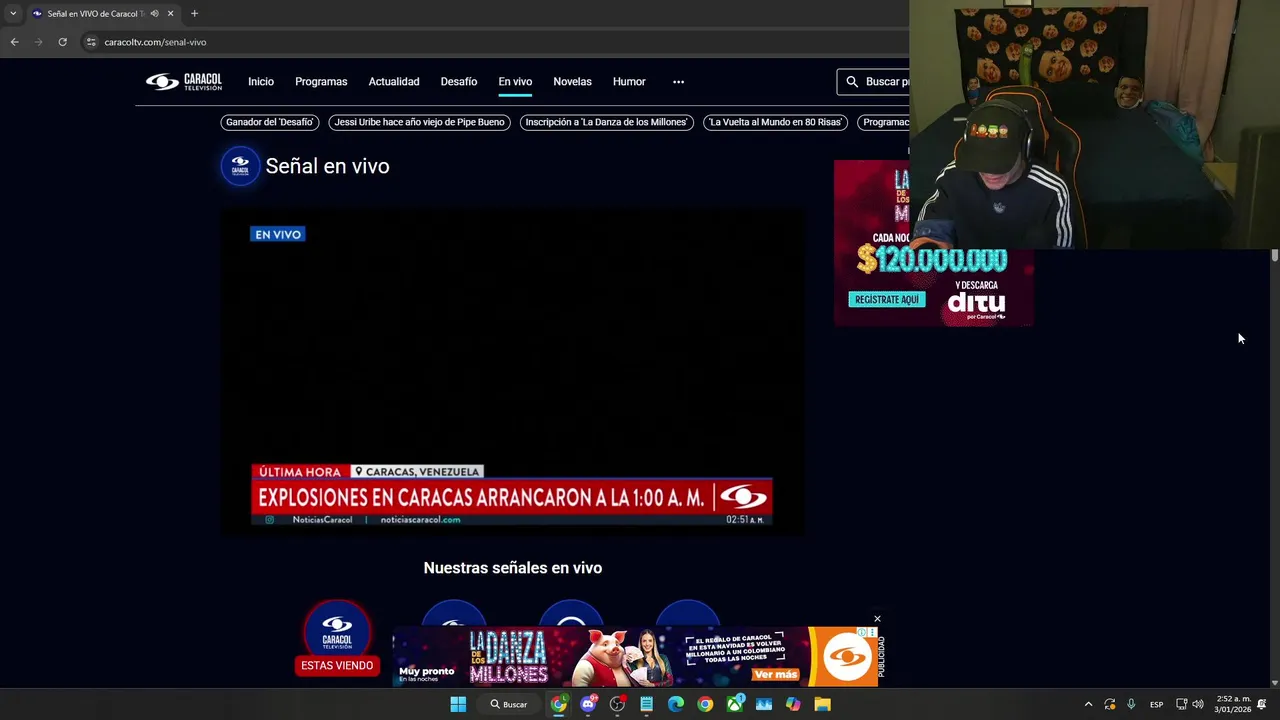Screen dimensions: 1280x720
Task: Click Inscripción a 'La Danza de los Millones' tag
Action: click(607, 122)
